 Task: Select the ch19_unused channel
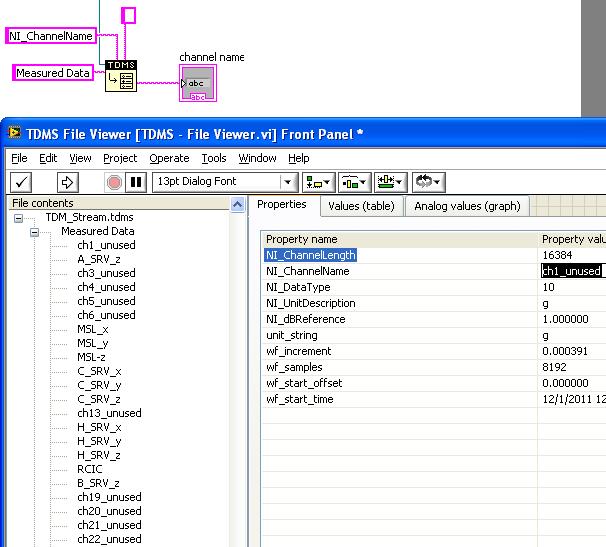tap(109, 497)
